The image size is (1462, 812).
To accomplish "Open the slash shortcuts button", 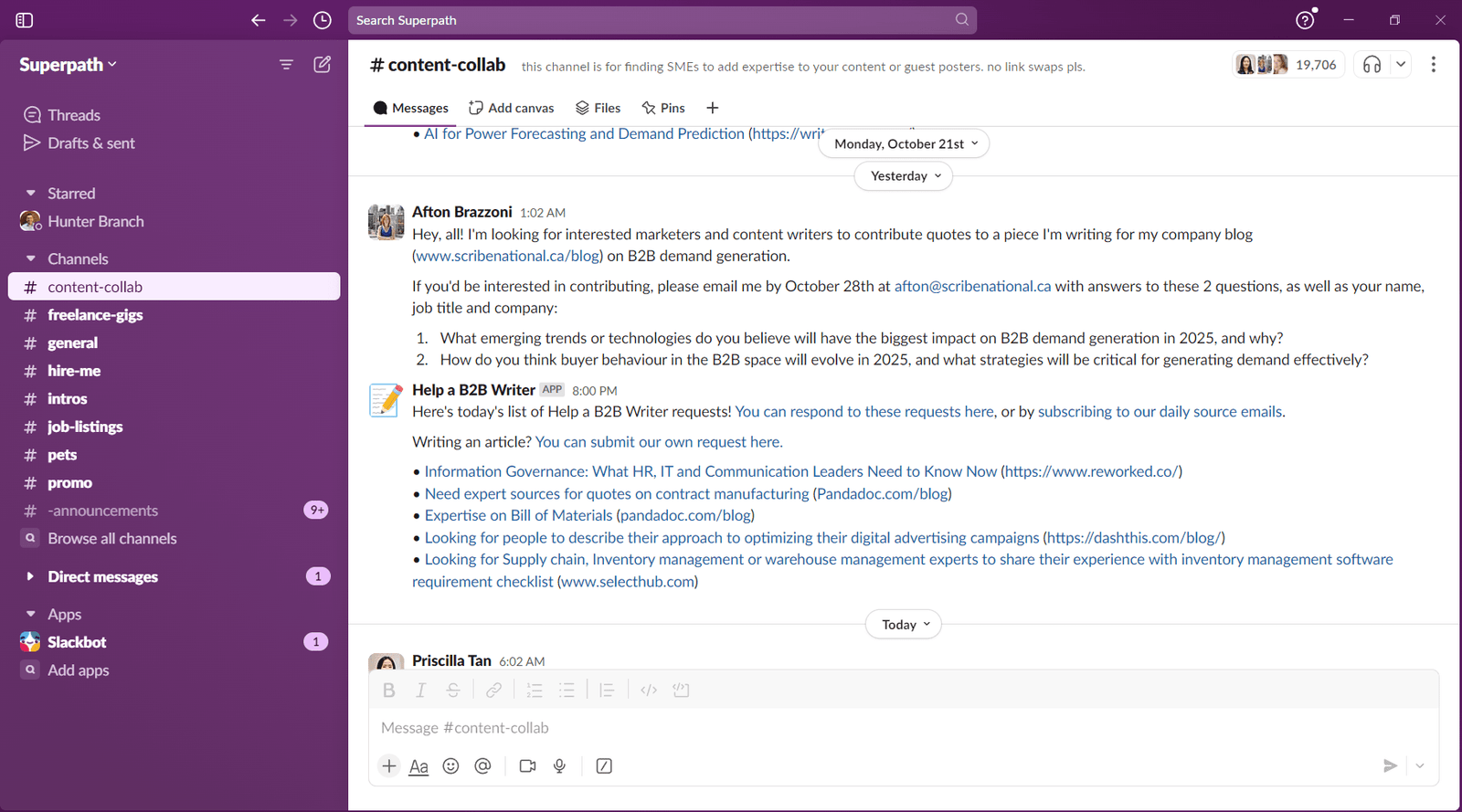I will click(x=604, y=766).
